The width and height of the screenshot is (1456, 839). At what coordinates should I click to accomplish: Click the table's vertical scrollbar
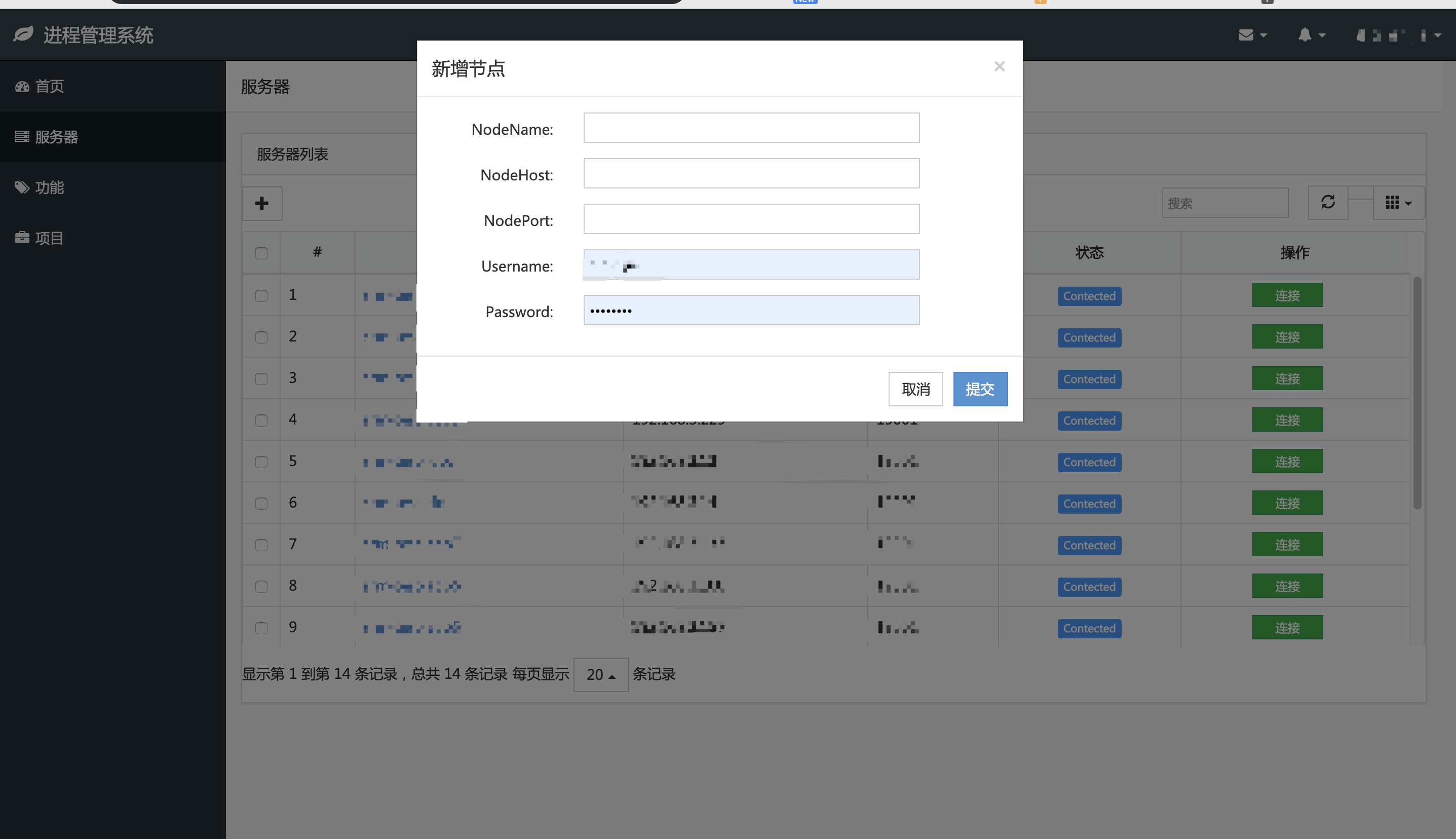coord(1417,393)
